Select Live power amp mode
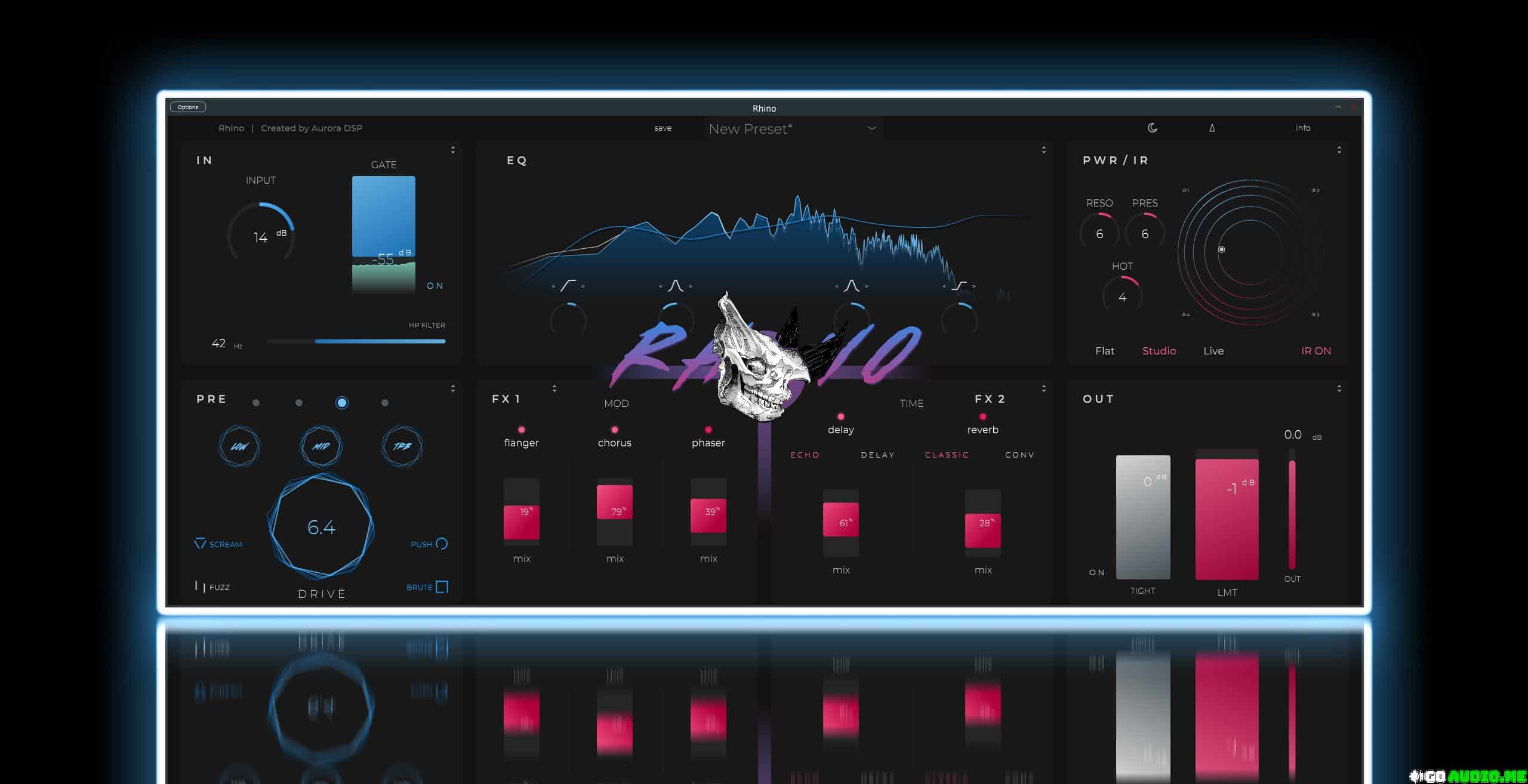Screen dimensions: 1528x784 (x=1213, y=351)
